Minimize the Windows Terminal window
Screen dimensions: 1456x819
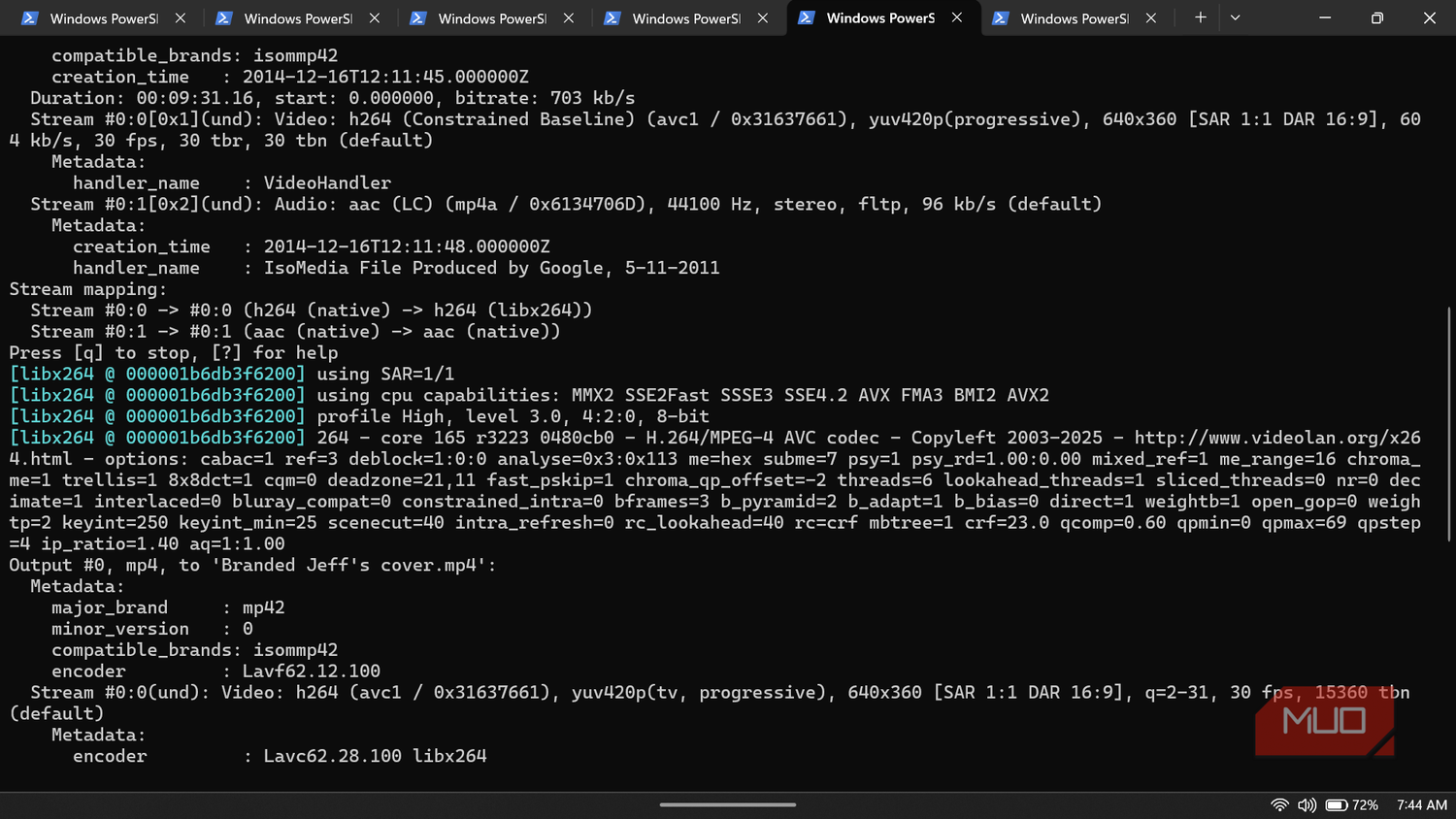(x=1325, y=18)
